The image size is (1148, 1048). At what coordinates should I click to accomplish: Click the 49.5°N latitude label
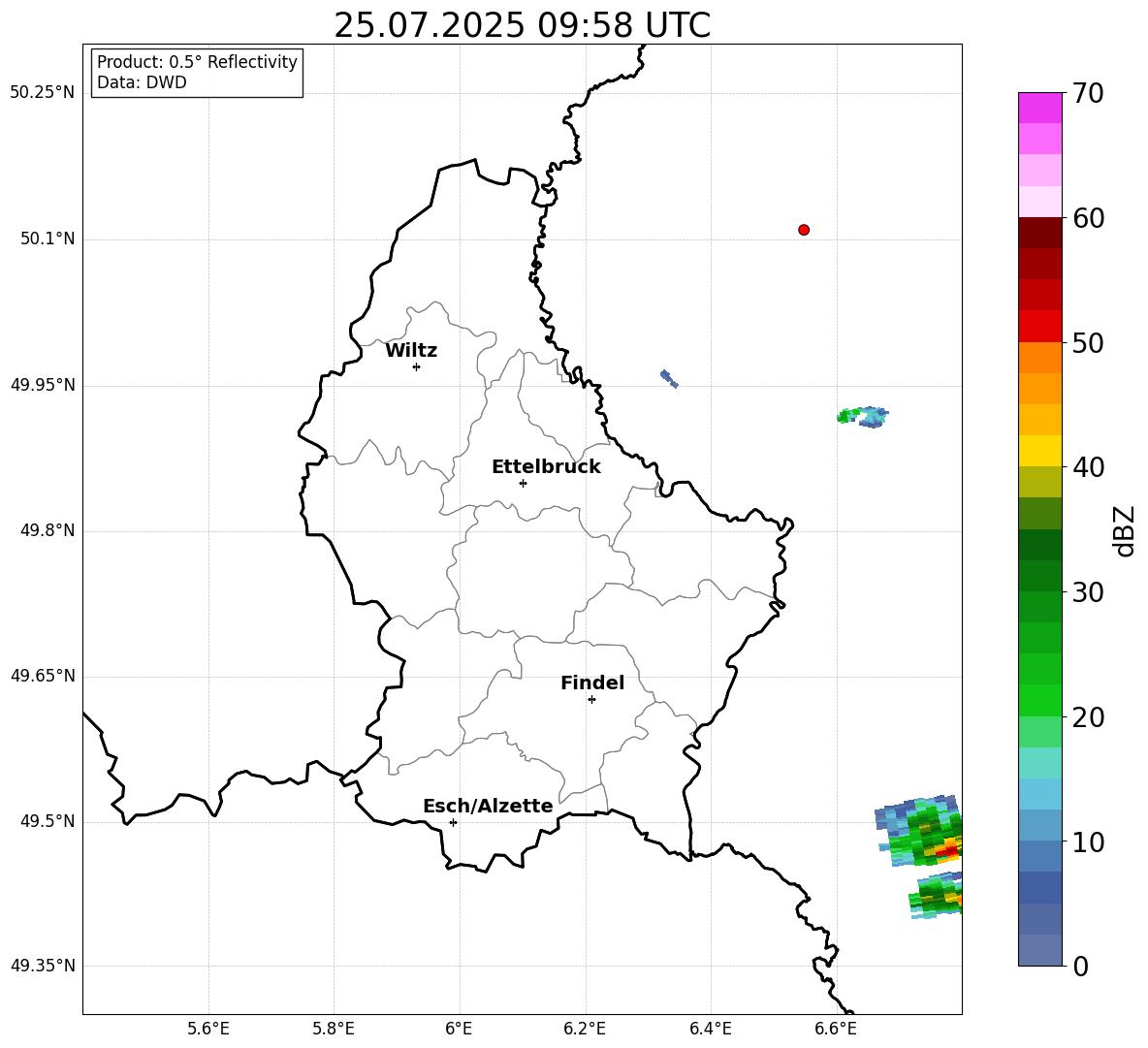tap(48, 821)
